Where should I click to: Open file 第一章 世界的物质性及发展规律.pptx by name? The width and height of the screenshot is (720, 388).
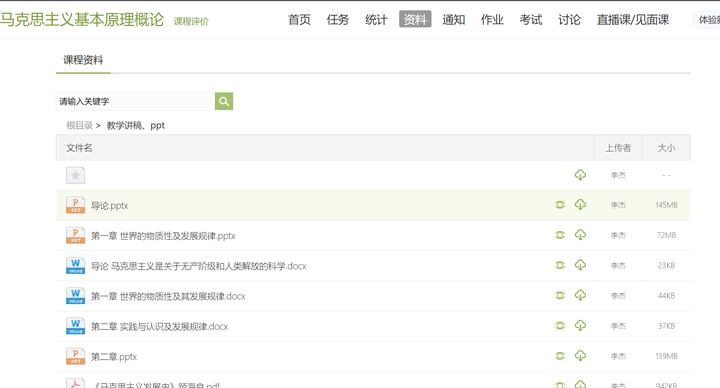tap(163, 236)
